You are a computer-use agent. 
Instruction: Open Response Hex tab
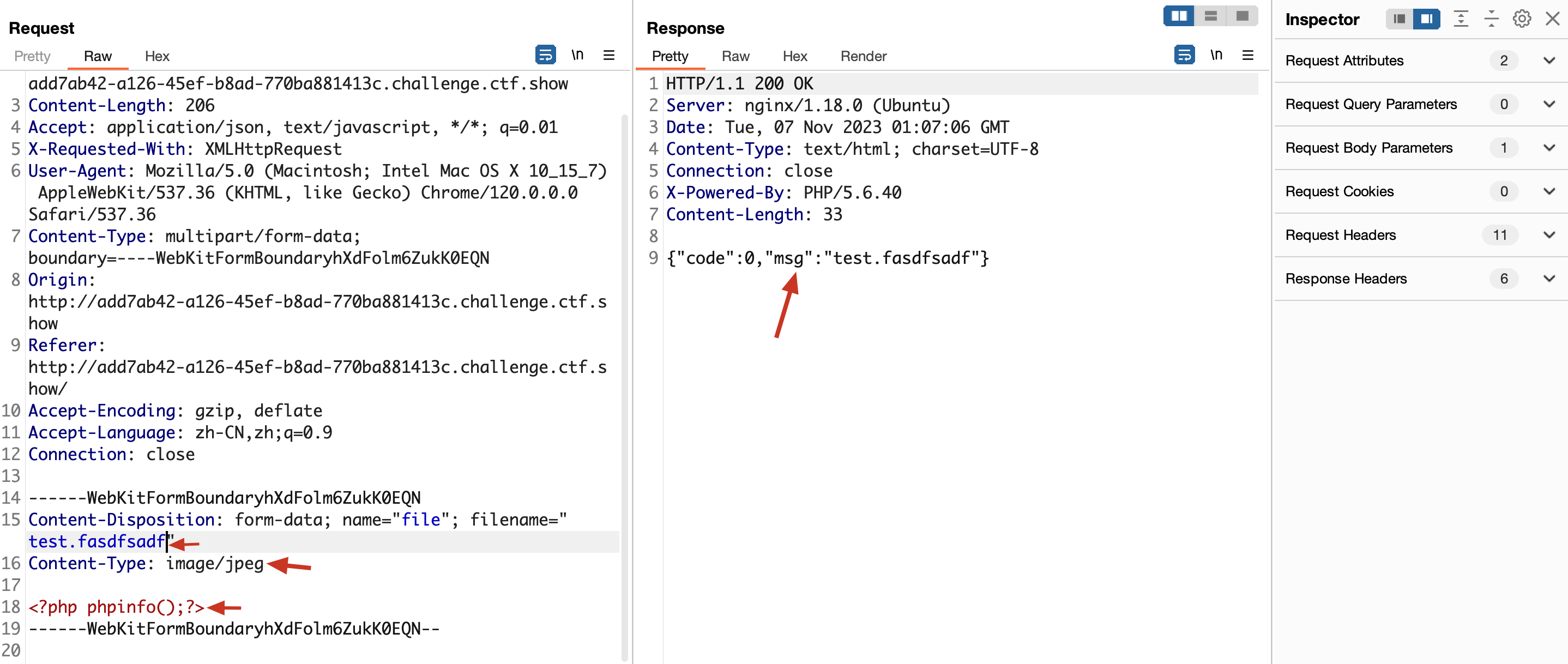(x=795, y=56)
